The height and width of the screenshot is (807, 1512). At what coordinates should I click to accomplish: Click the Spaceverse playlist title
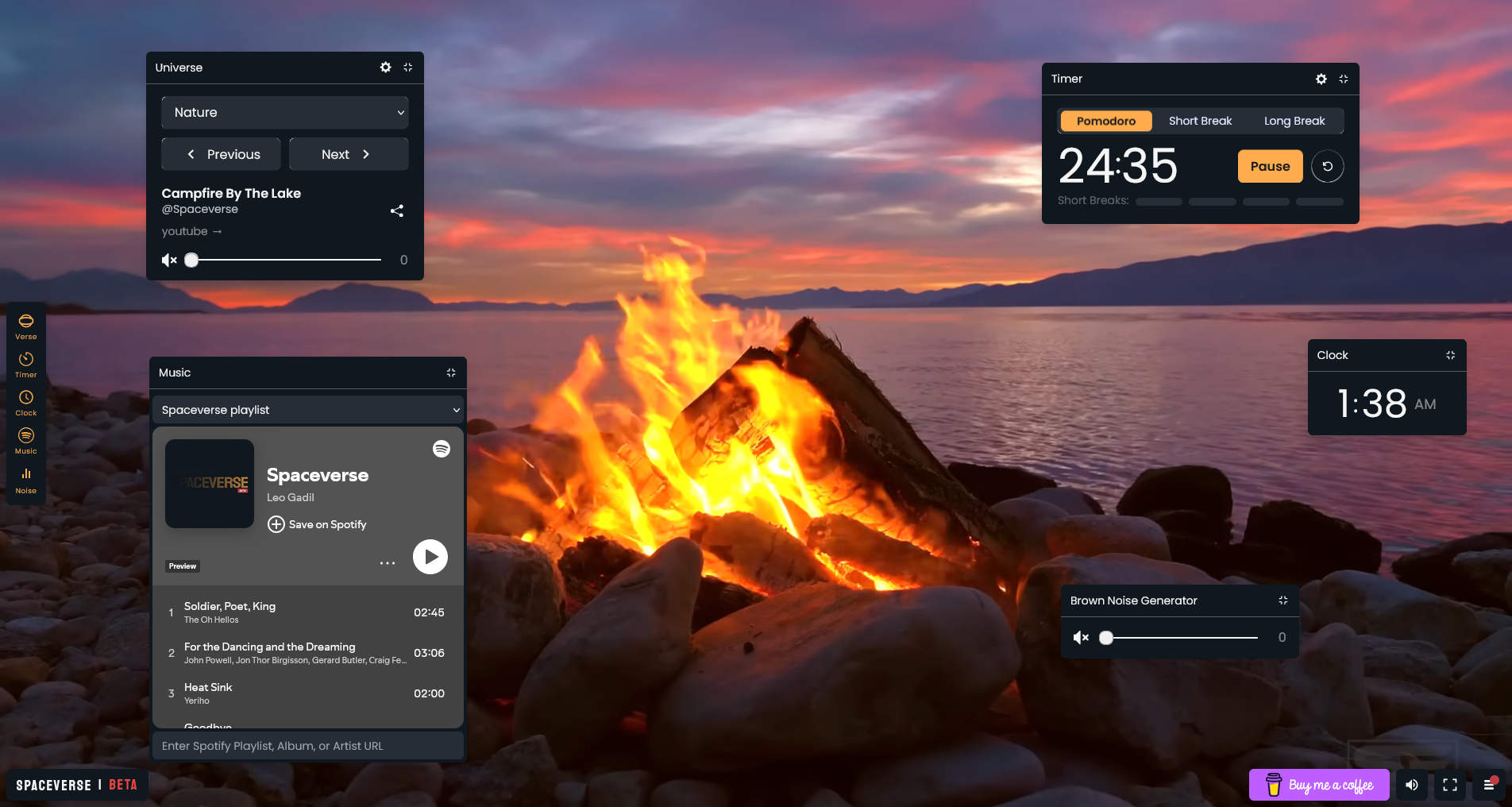(318, 475)
